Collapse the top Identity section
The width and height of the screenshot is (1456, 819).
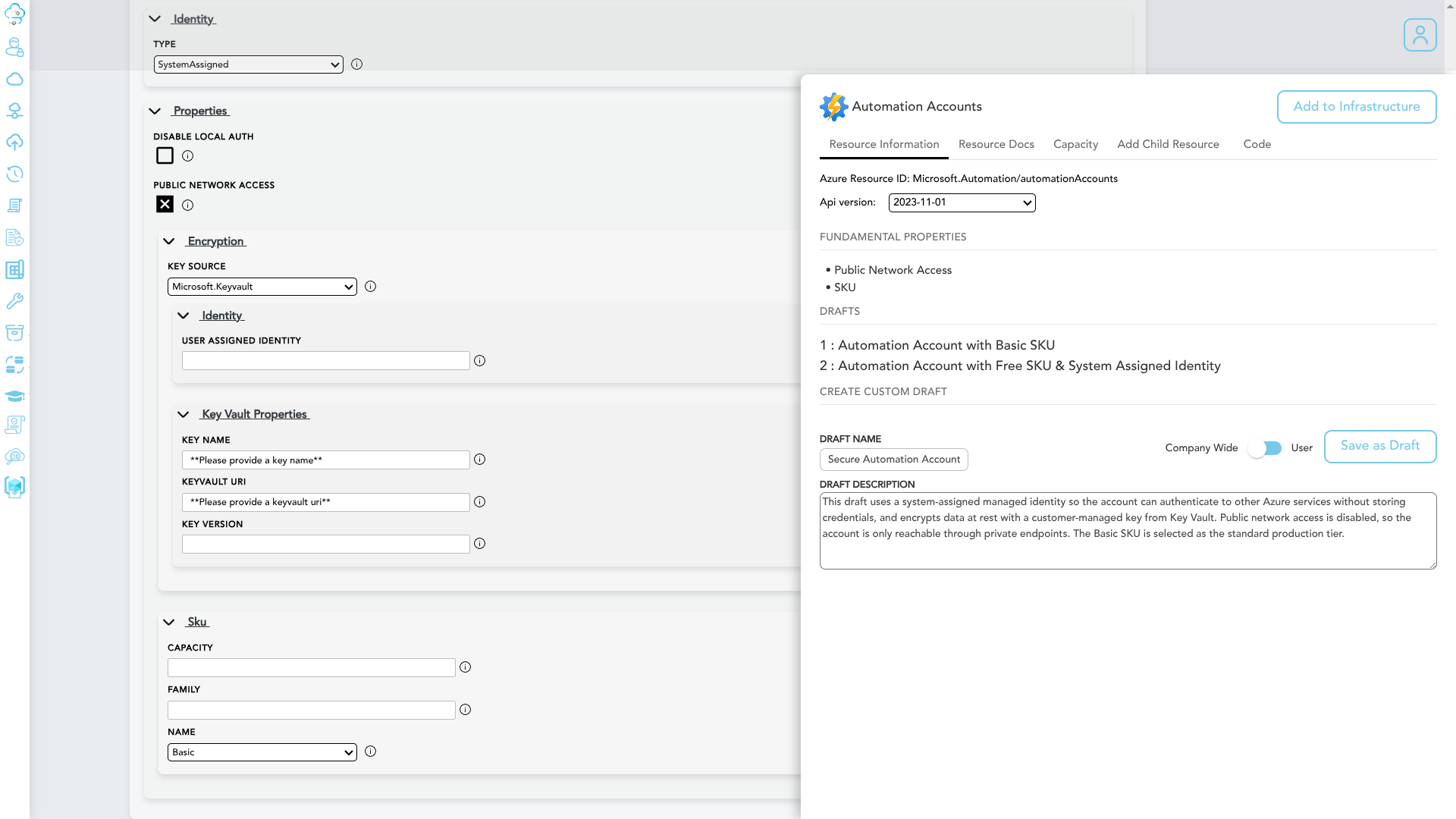click(x=155, y=19)
